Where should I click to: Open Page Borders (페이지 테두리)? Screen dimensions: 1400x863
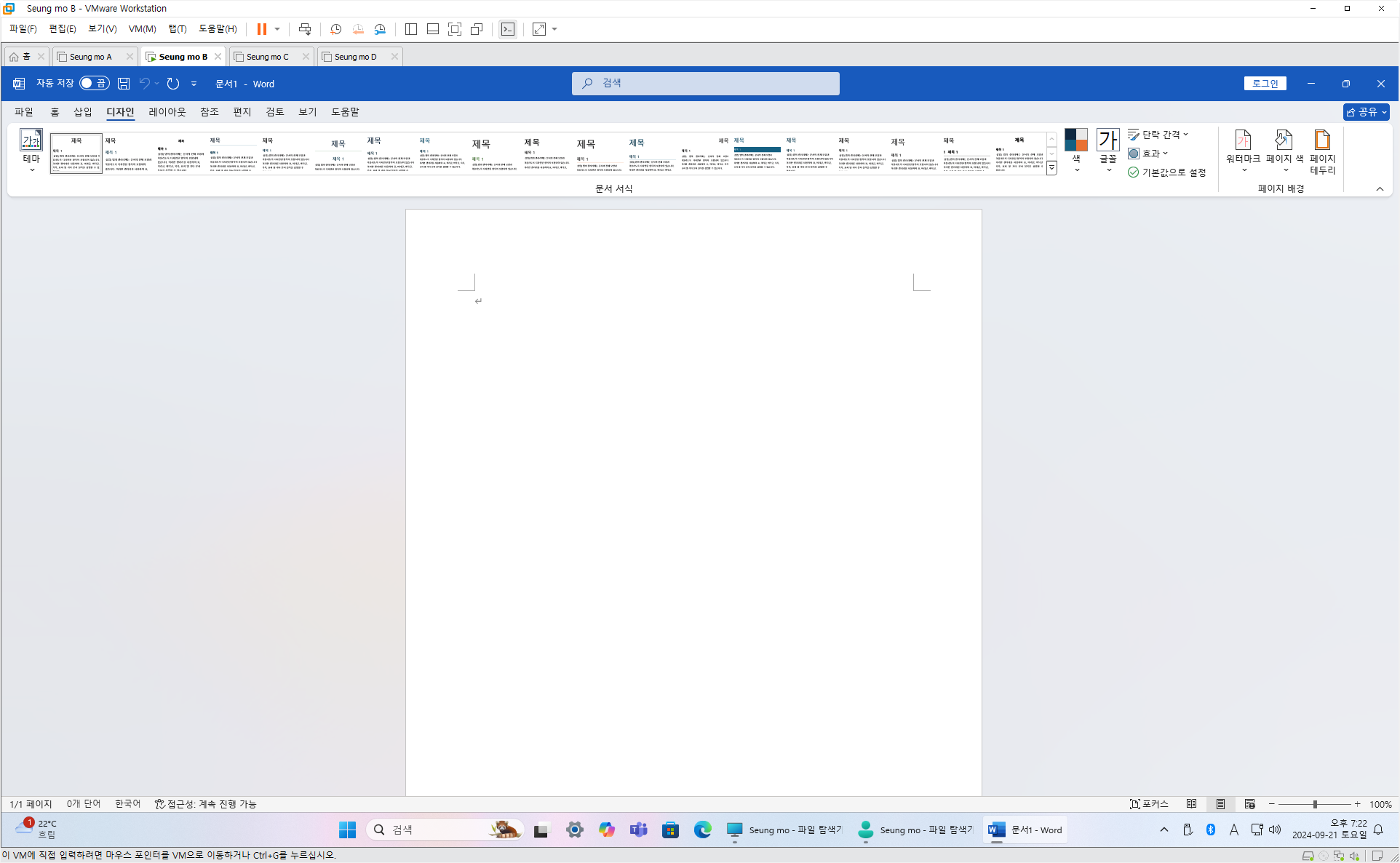tap(1322, 140)
